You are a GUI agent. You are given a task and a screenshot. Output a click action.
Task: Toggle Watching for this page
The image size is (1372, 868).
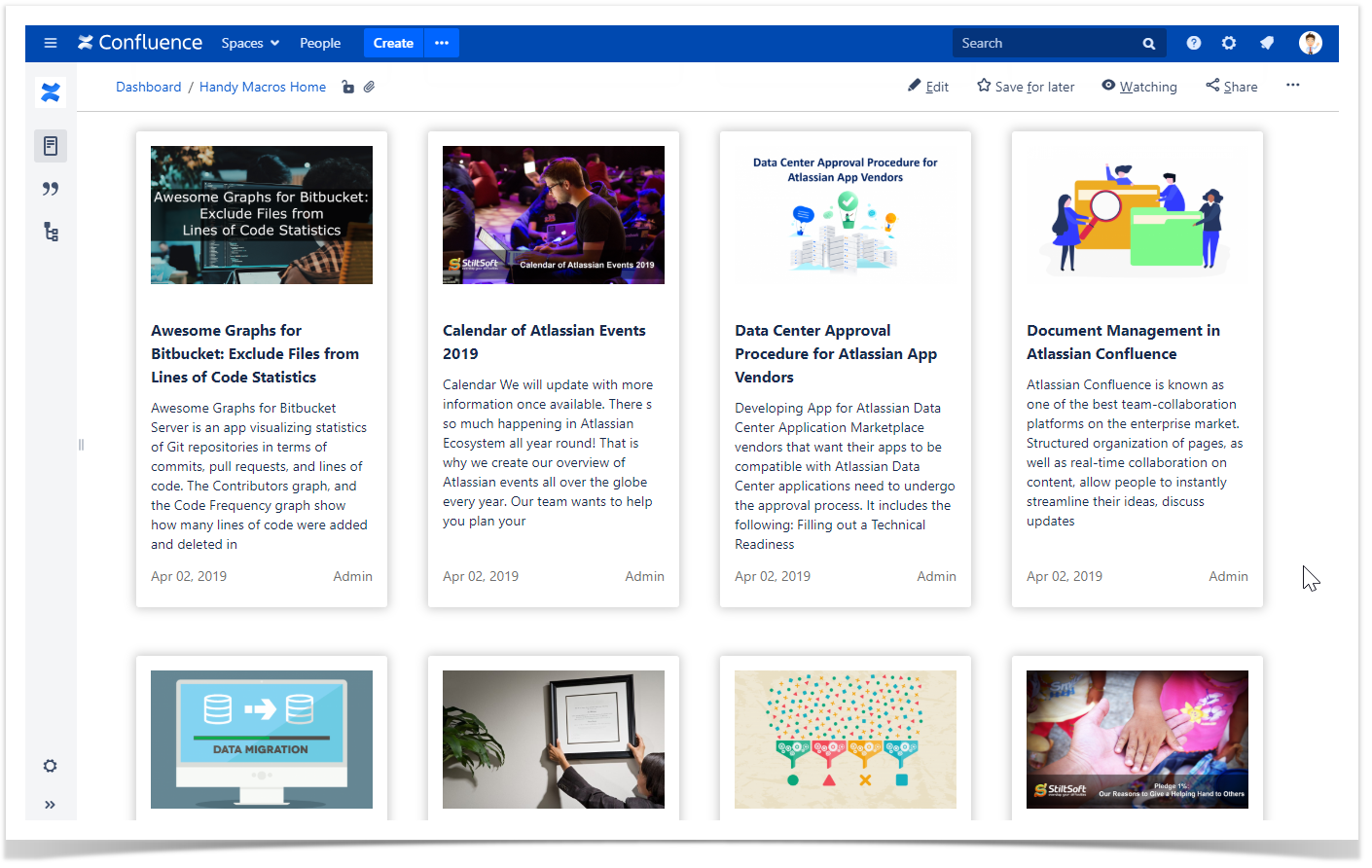(x=1139, y=86)
